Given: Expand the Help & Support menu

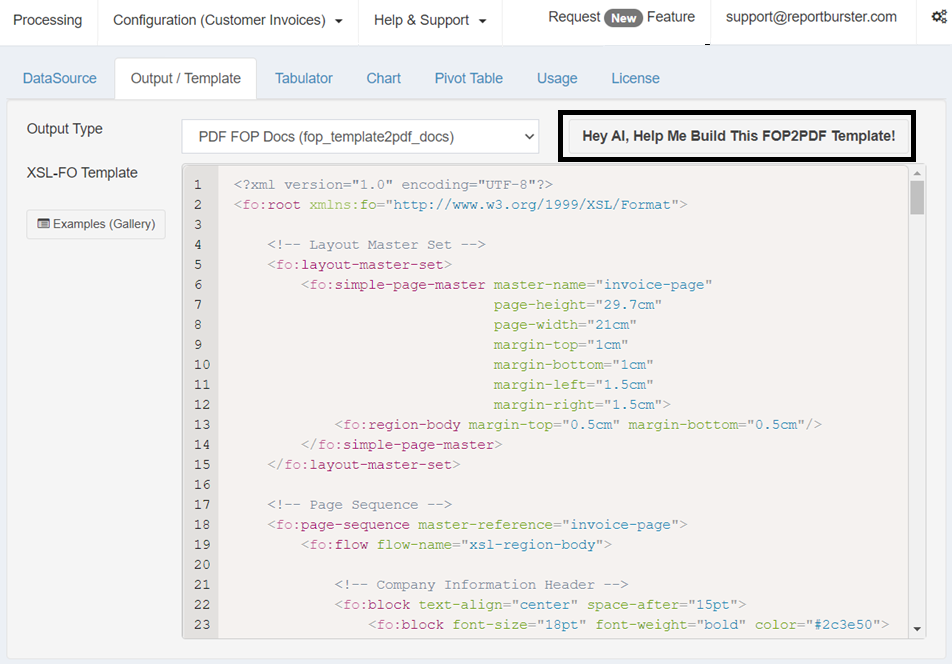Looking at the screenshot, I should tap(430, 20).
